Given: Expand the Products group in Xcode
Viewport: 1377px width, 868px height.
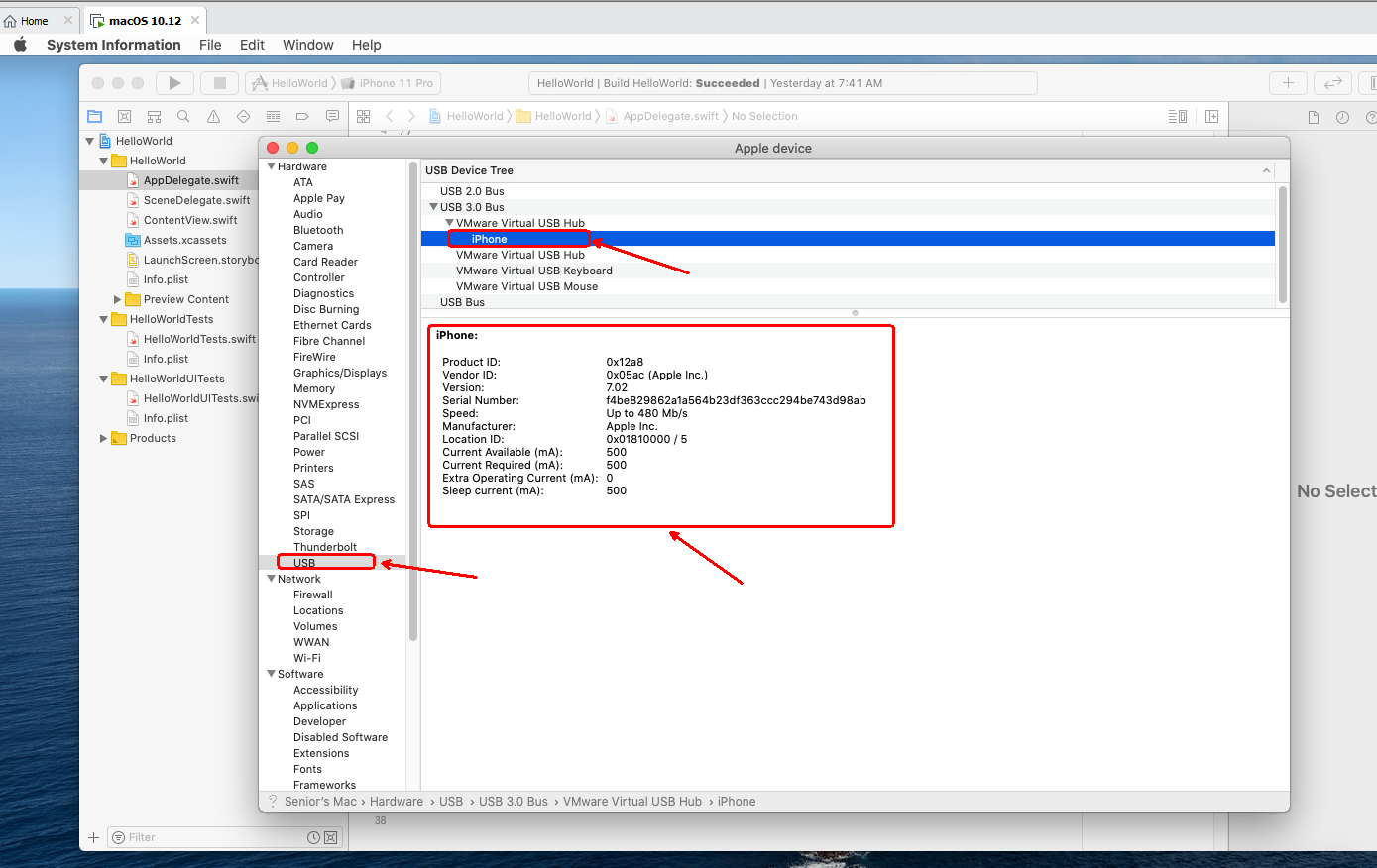Looking at the screenshot, I should [x=103, y=438].
